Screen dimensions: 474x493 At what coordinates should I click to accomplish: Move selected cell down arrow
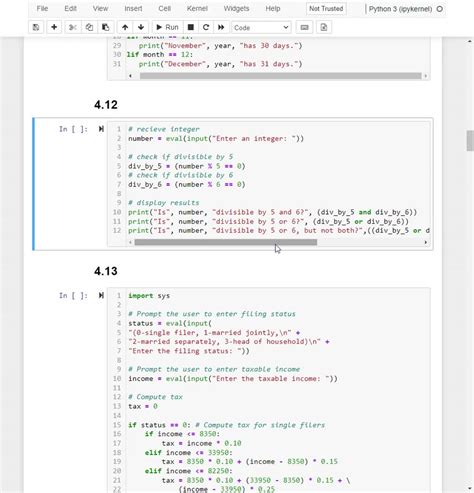(x=141, y=27)
